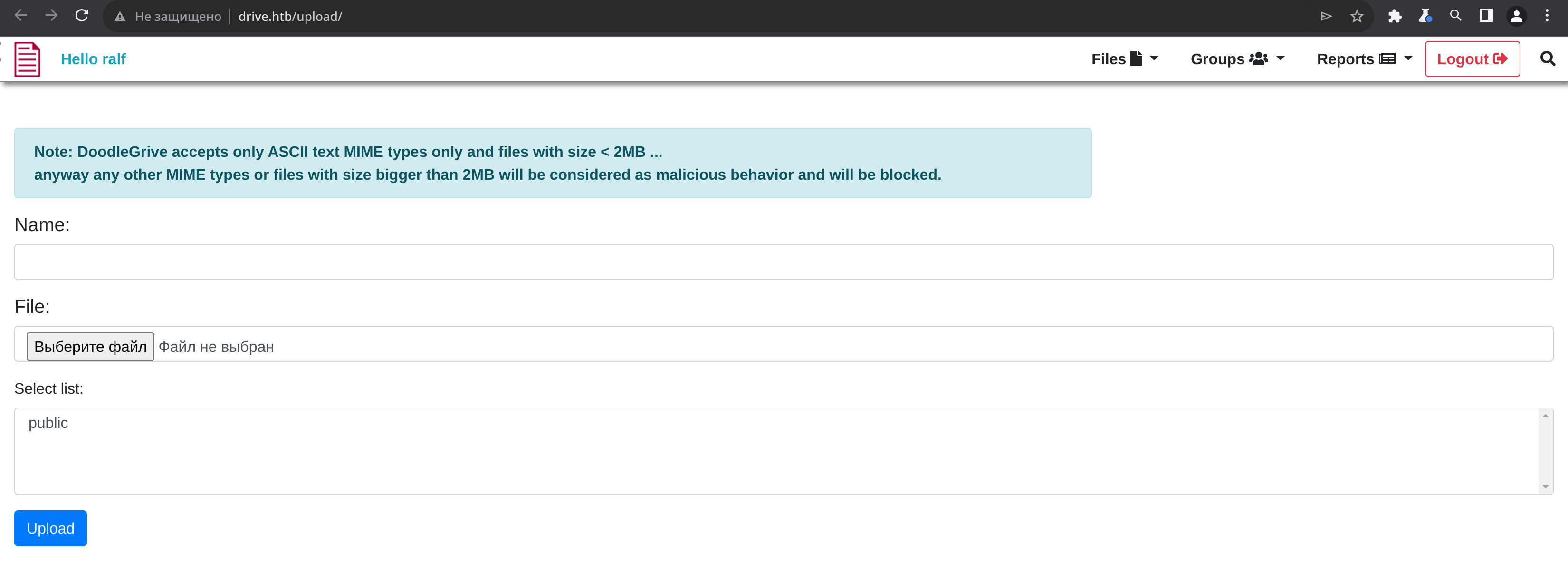The width and height of the screenshot is (1568, 563).
Task: Open the Chrome three-dot menu
Action: tap(1547, 17)
